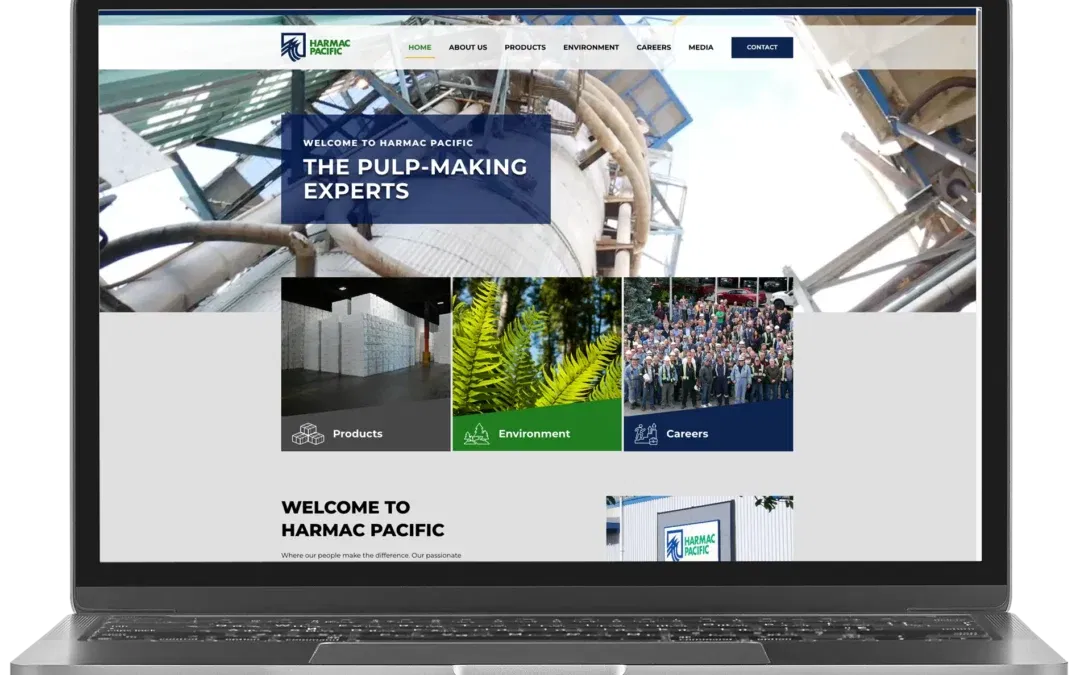Click the Harmac Pacific logo in the navbar
This screenshot has width=1080, height=675.
tap(316, 45)
